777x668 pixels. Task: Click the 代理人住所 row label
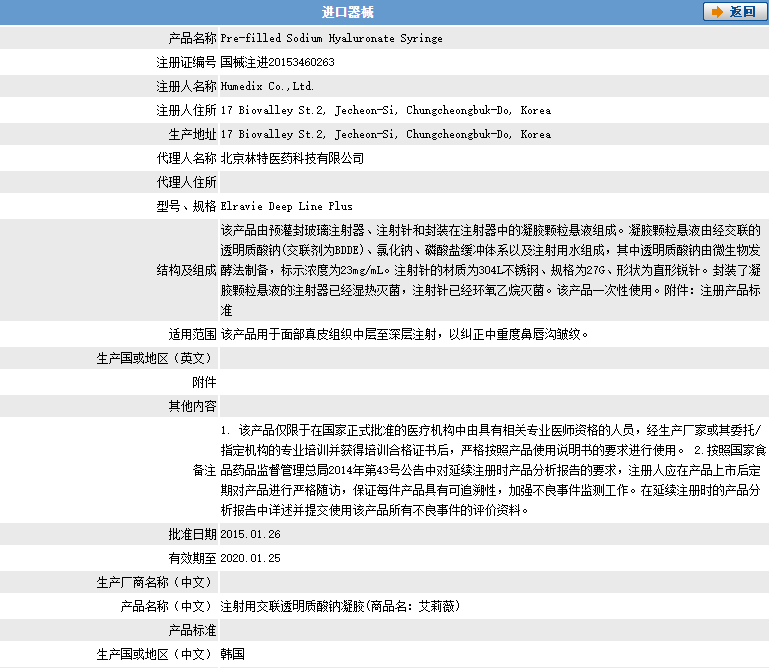tap(186, 182)
